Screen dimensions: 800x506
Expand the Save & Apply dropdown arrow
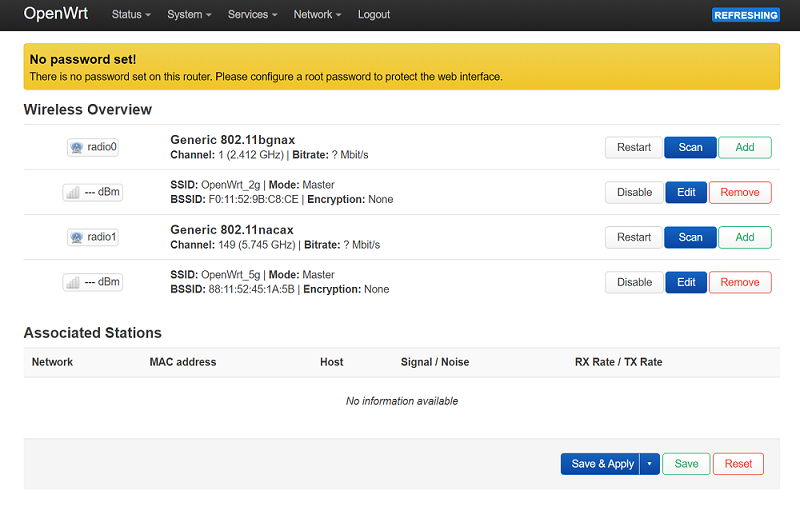pos(649,464)
